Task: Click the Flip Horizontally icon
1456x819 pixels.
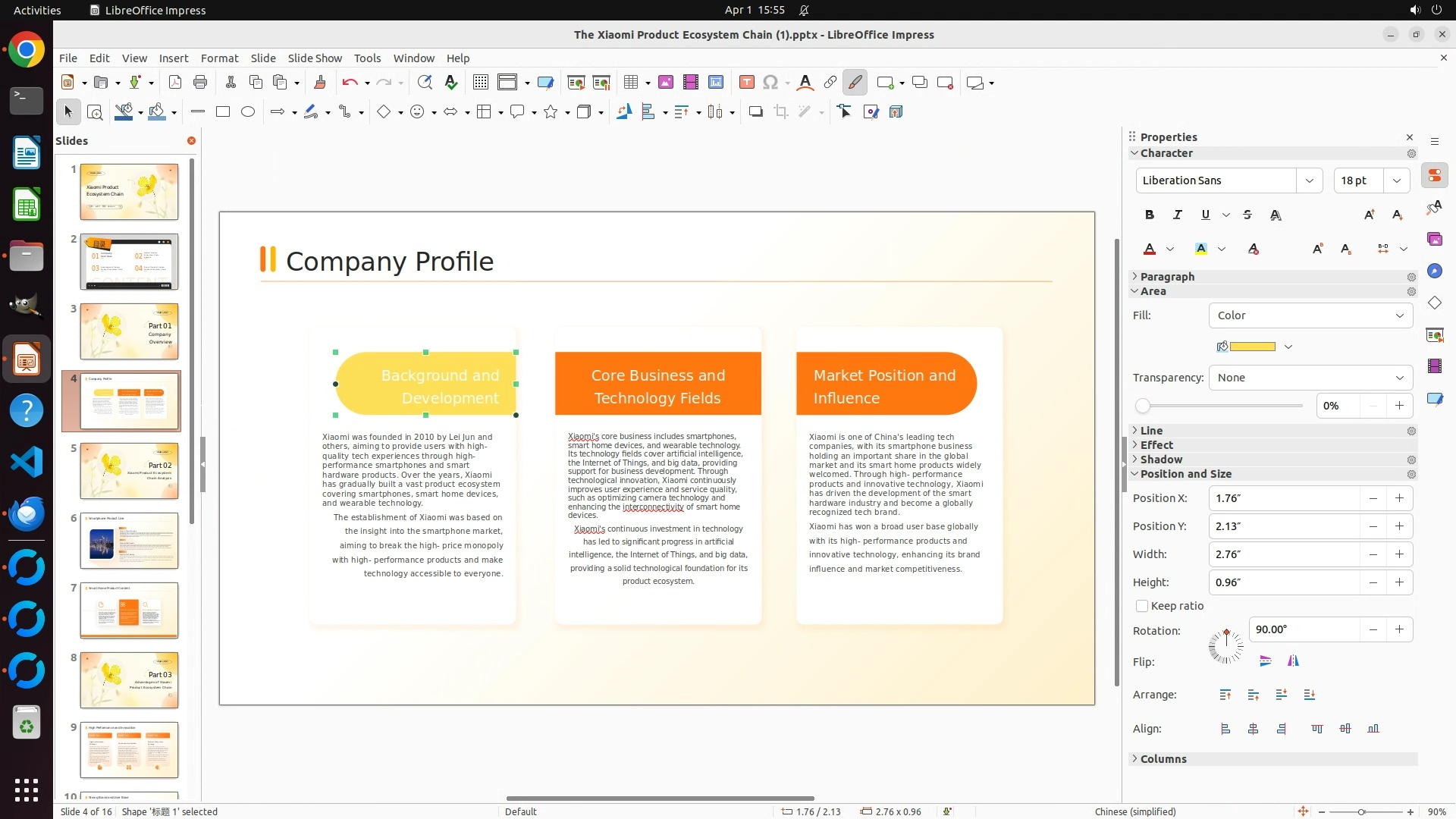Action: (x=1293, y=661)
